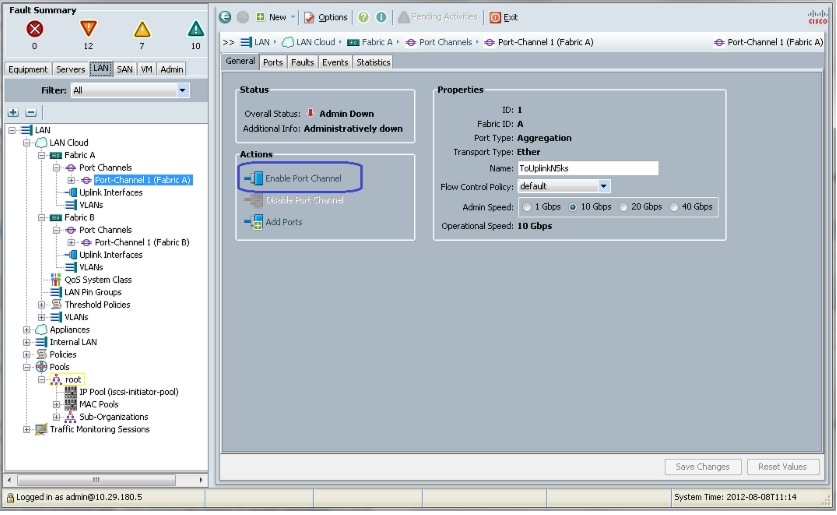Select Port-Channel 1 under Fabric B

141,242
